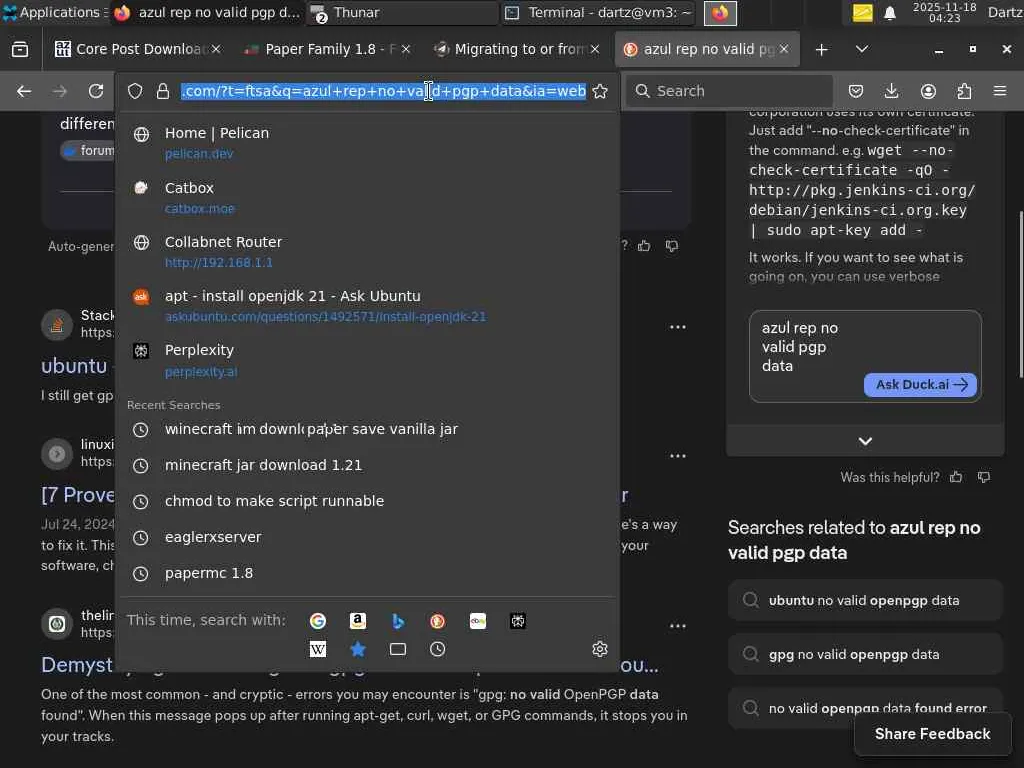Search this time with Google

tap(318, 621)
